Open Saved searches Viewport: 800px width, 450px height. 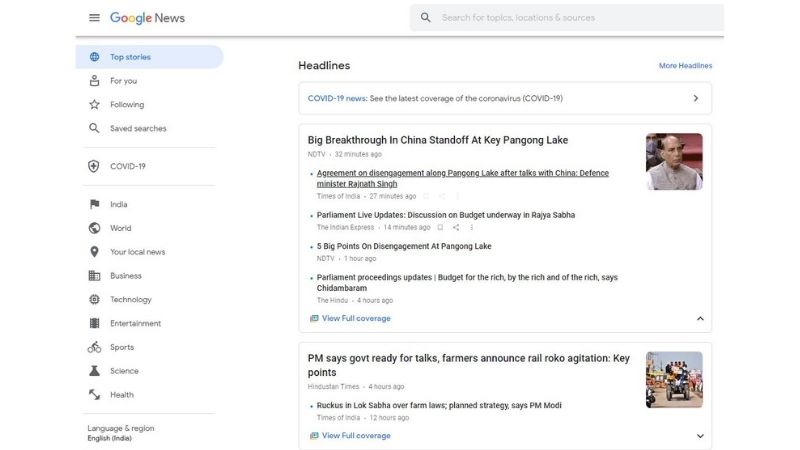[x=138, y=129]
